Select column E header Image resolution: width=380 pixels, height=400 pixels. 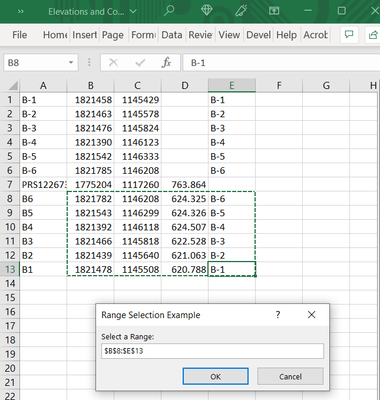point(232,86)
